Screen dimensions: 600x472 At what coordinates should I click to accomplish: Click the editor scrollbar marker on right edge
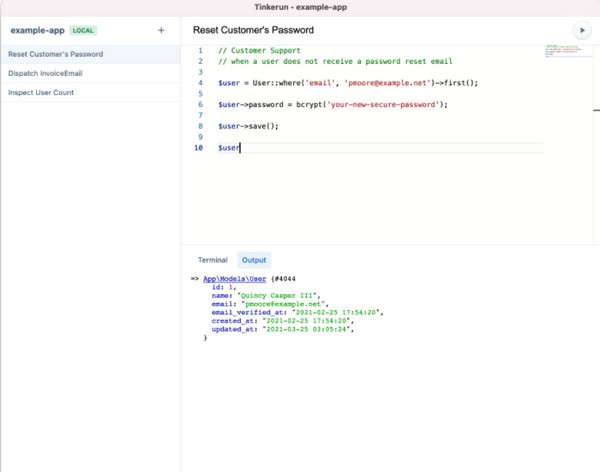596,110
